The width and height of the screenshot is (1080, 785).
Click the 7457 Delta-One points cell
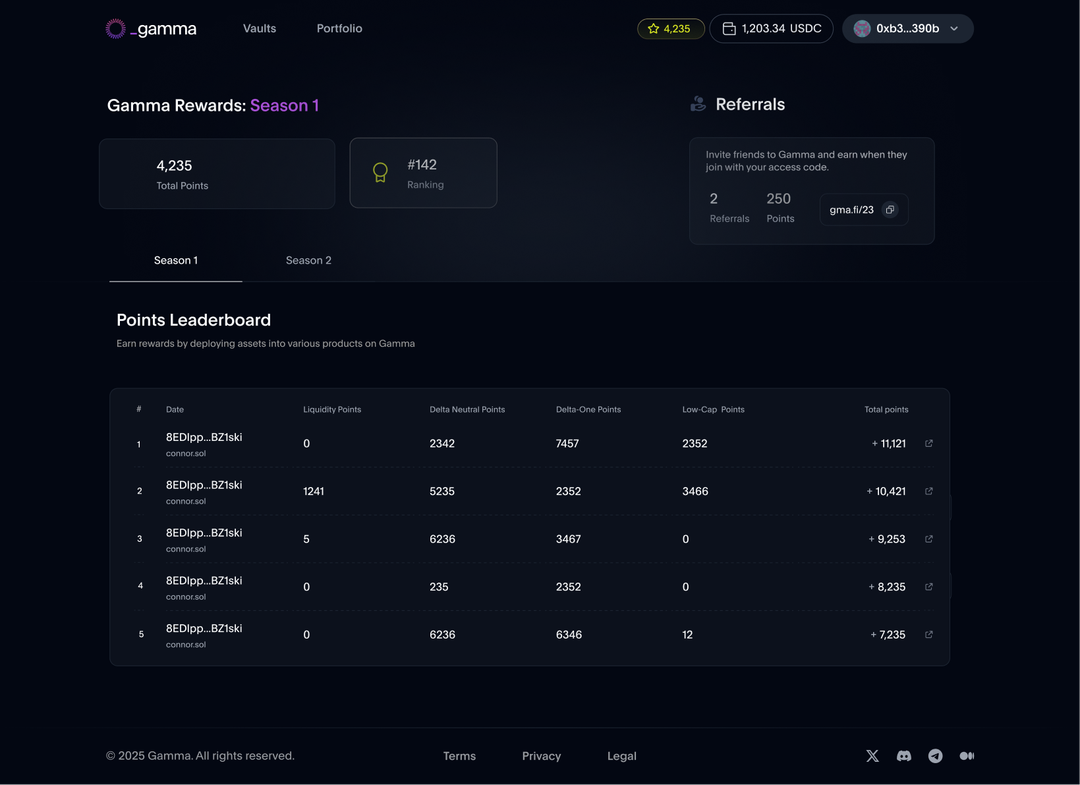[568, 443]
